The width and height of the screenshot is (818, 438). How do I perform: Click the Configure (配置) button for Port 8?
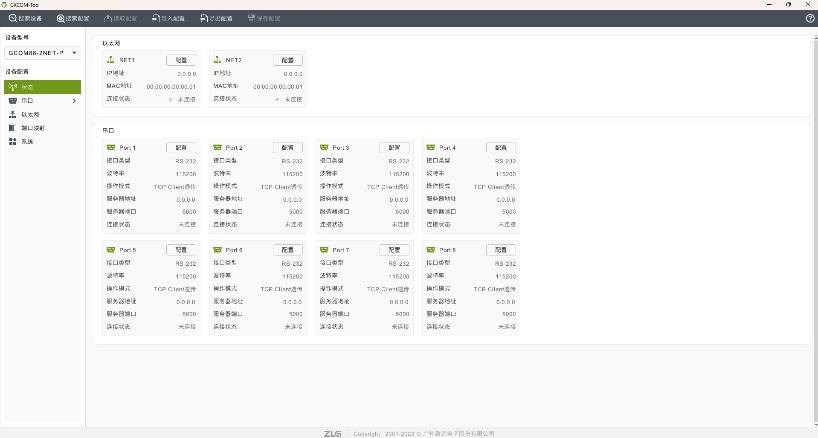point(501,249)
